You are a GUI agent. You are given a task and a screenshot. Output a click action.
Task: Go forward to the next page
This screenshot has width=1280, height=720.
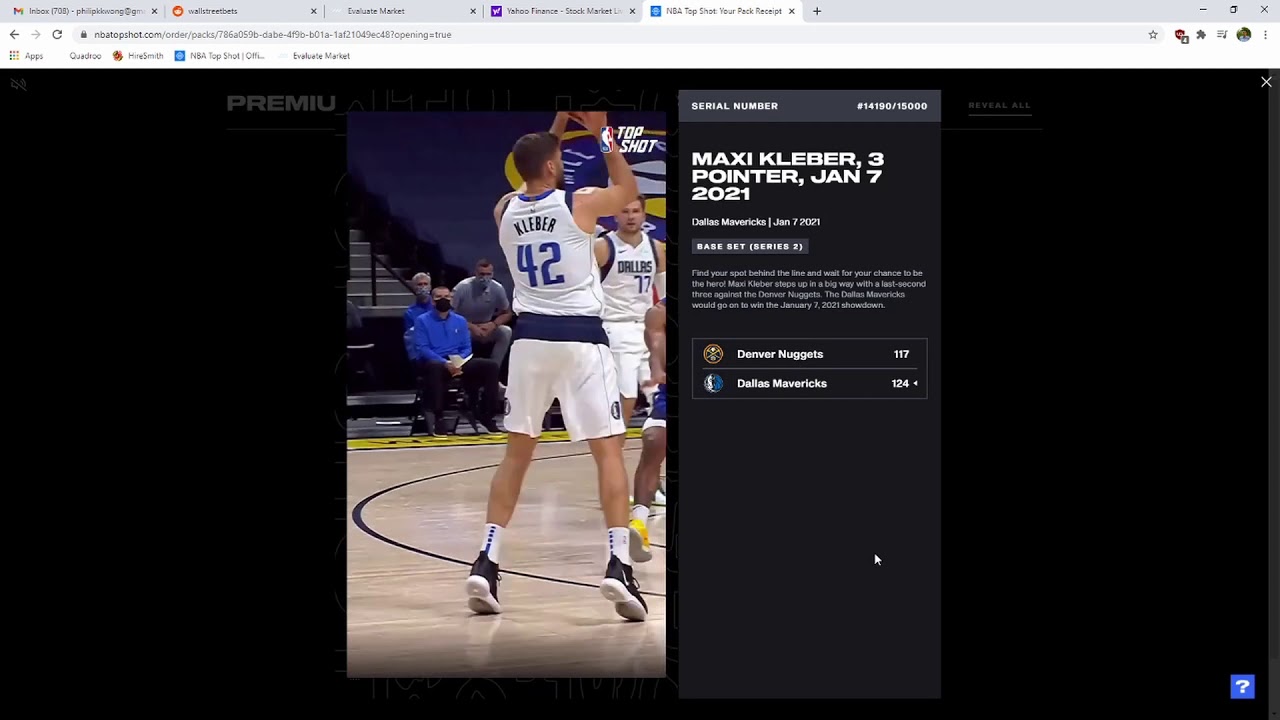36,34
